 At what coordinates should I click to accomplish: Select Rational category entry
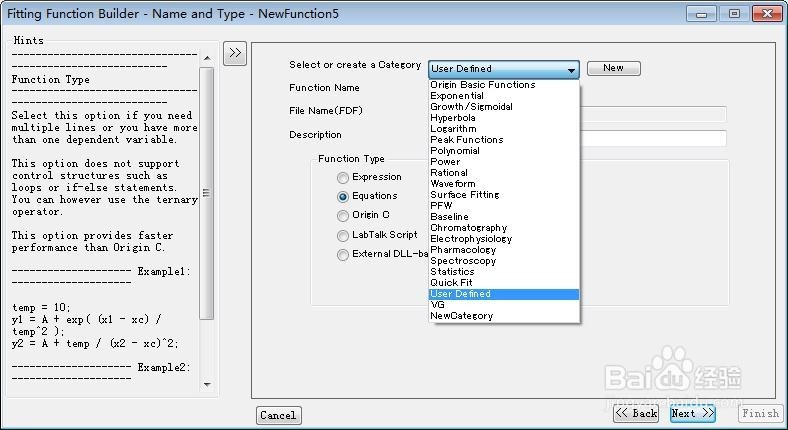[504, 173]
